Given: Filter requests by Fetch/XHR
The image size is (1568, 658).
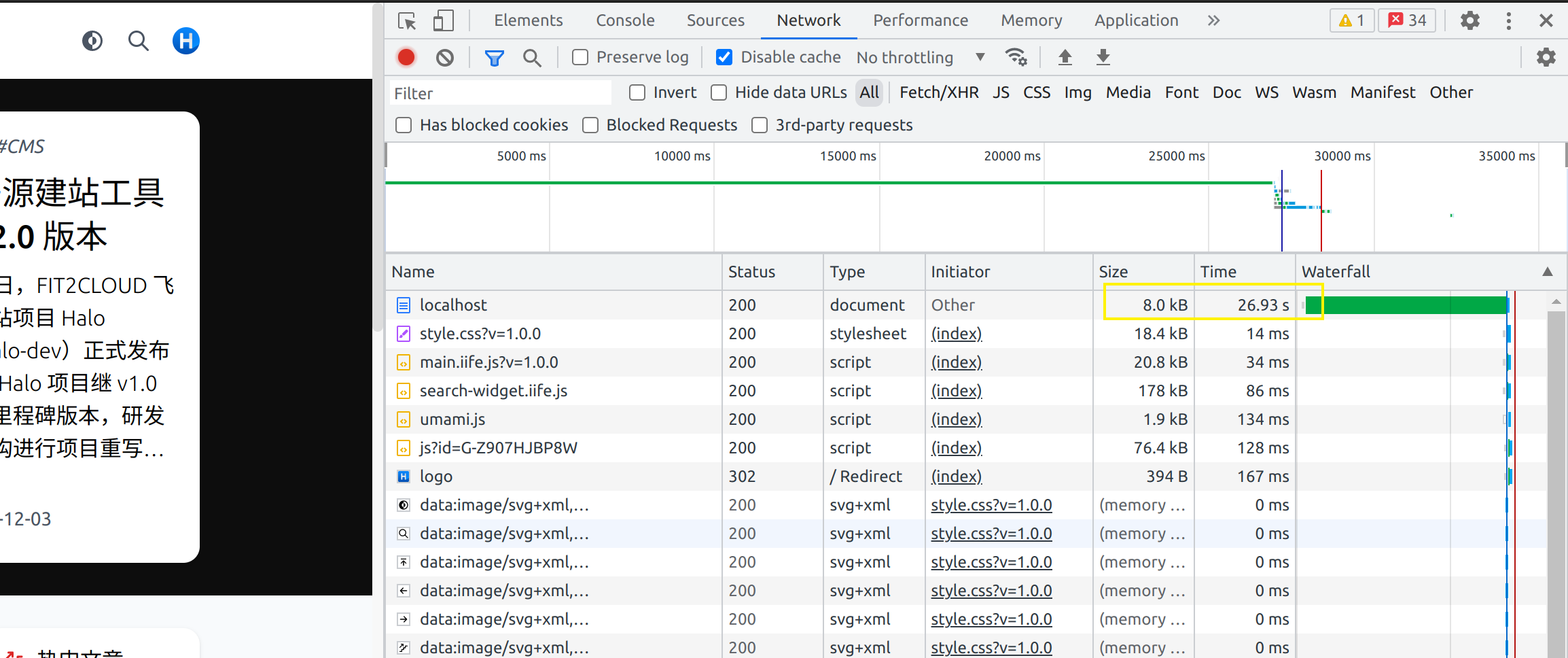Looking at the screenshot, I should tap(939, 92).
